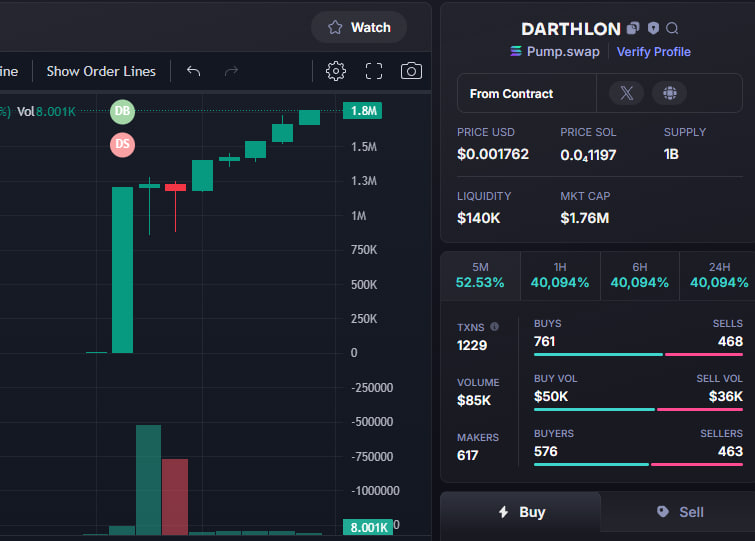The height and width of the screenshot is (541, 755).
Task: Click the 1.8M price axis label
Action: point(363,111)
